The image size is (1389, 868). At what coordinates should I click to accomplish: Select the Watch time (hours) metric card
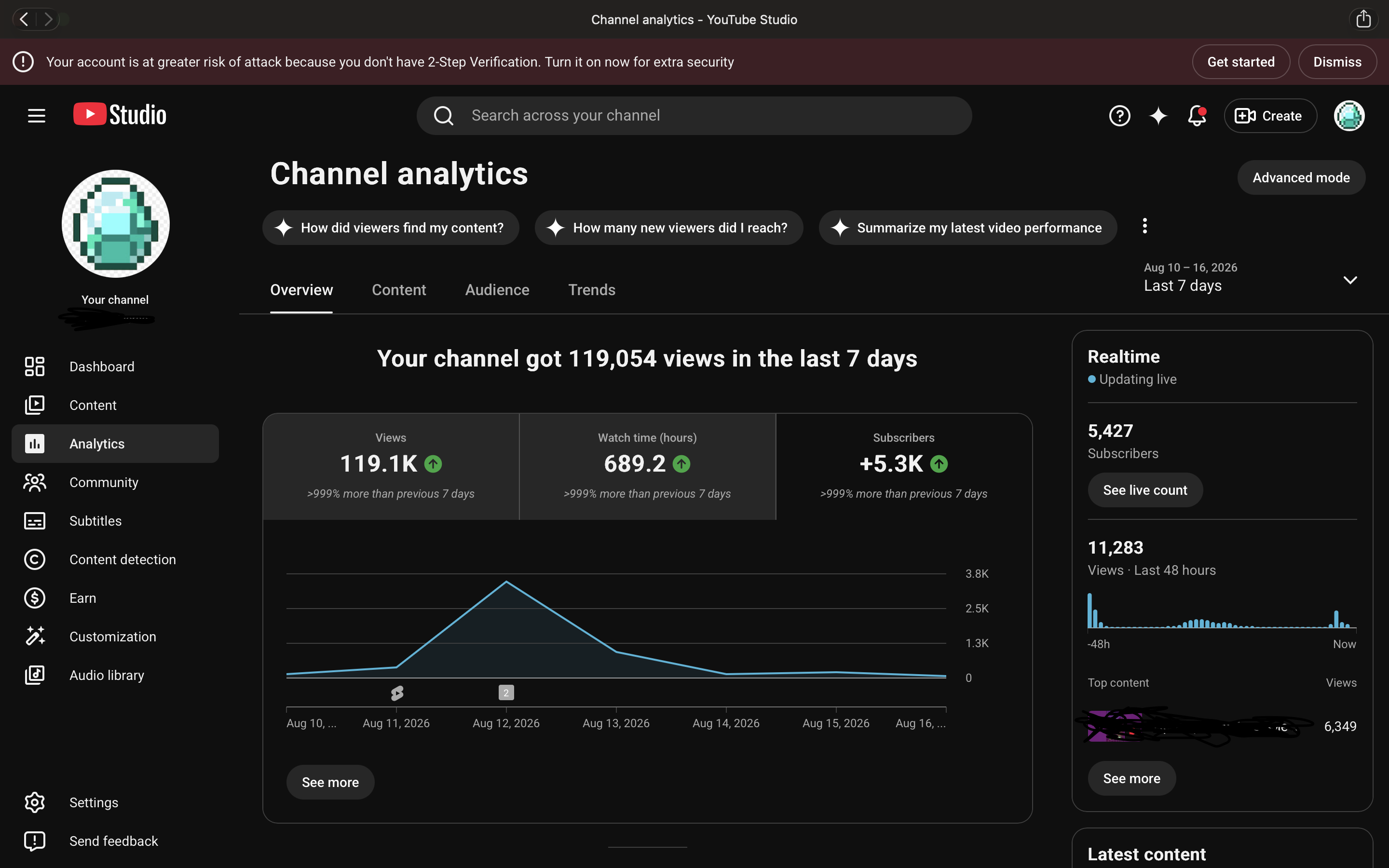click(x=647, y=466)
